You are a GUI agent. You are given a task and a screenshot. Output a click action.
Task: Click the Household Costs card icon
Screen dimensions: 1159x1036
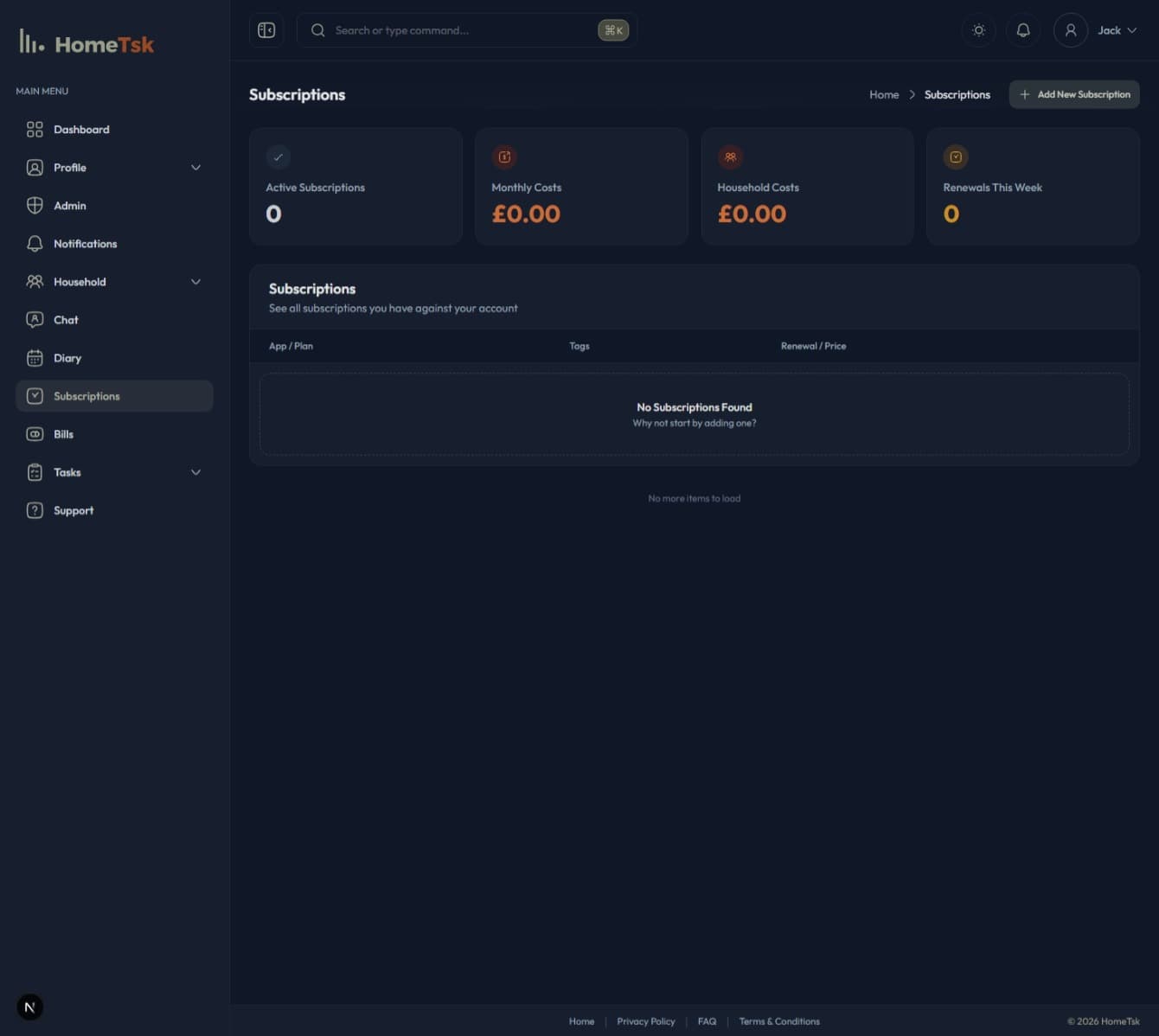click(x=730, y=157)
